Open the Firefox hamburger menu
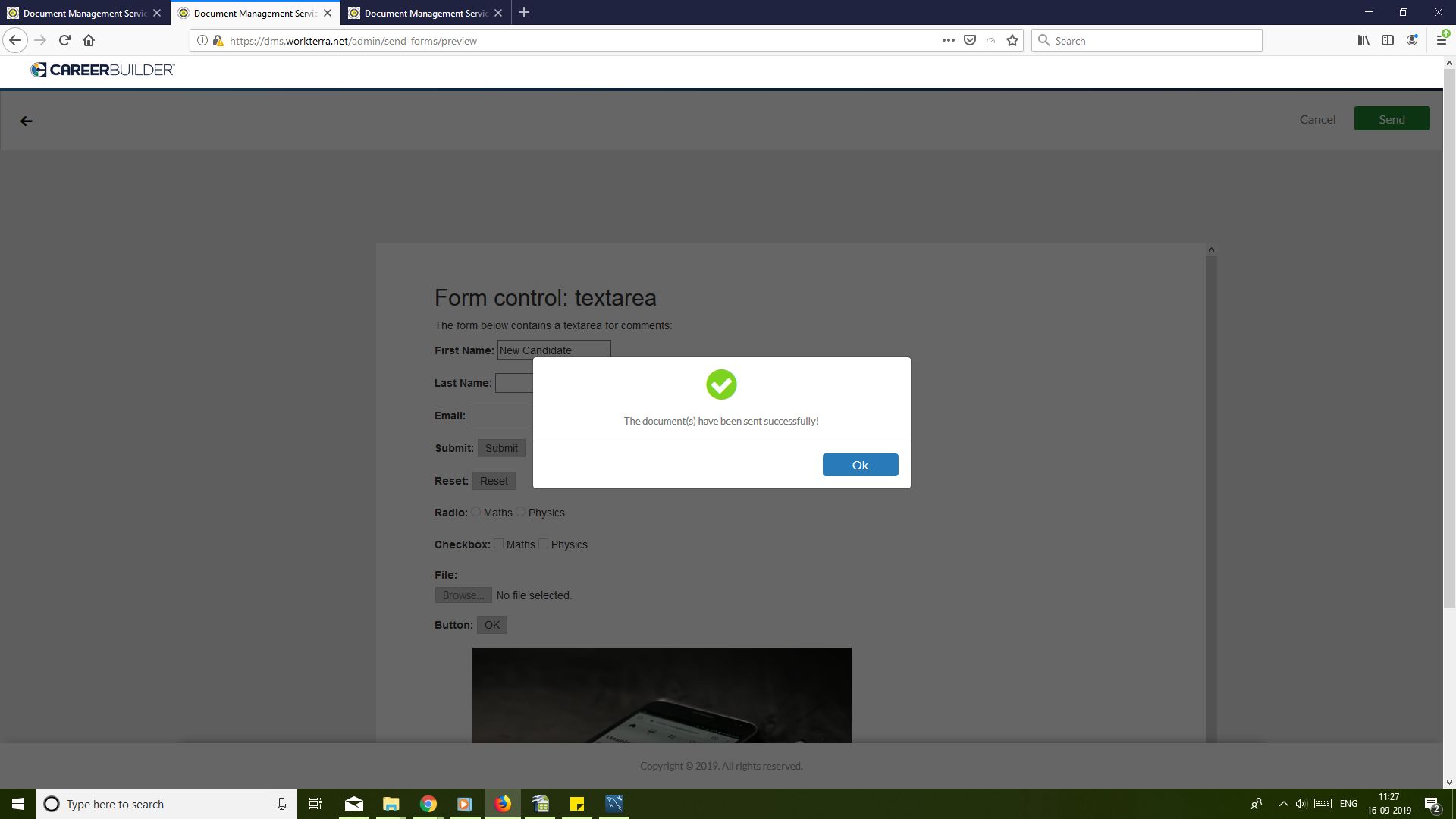1456x819 pixels. (x=1441, y=41)
